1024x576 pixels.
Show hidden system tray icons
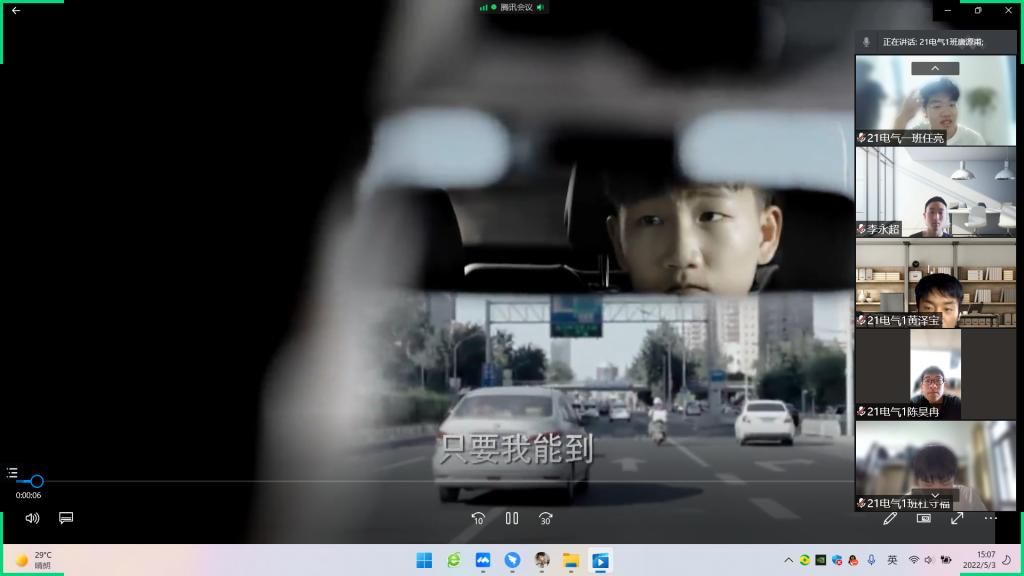pos(788,560)
